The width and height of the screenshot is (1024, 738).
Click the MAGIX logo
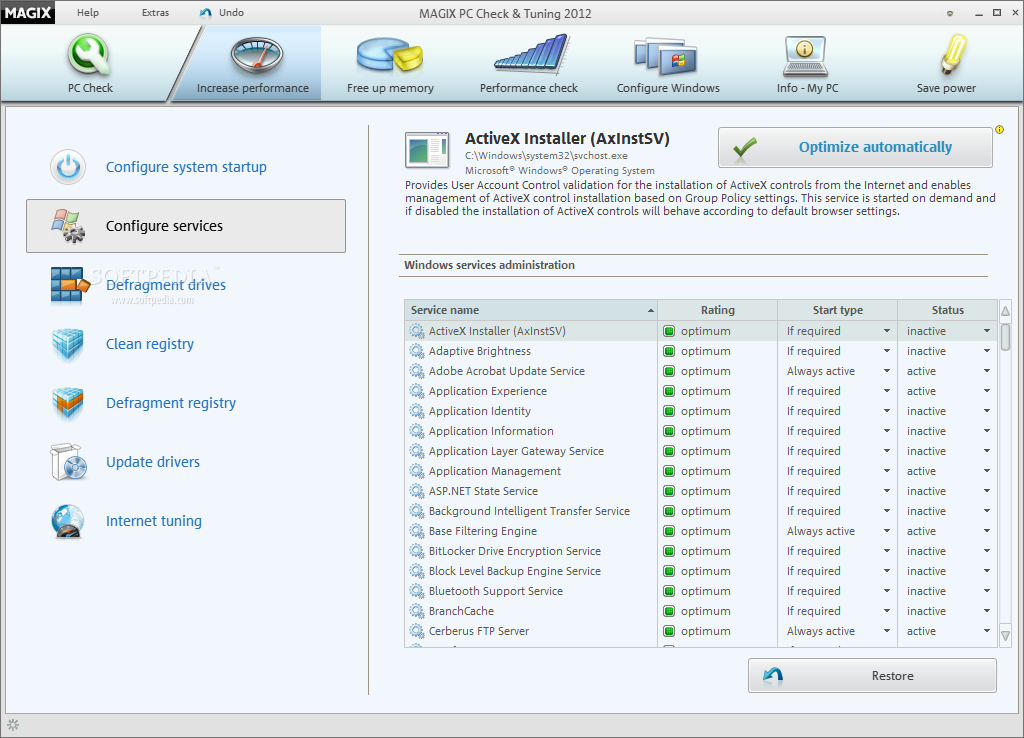click(x=27, y=12)
